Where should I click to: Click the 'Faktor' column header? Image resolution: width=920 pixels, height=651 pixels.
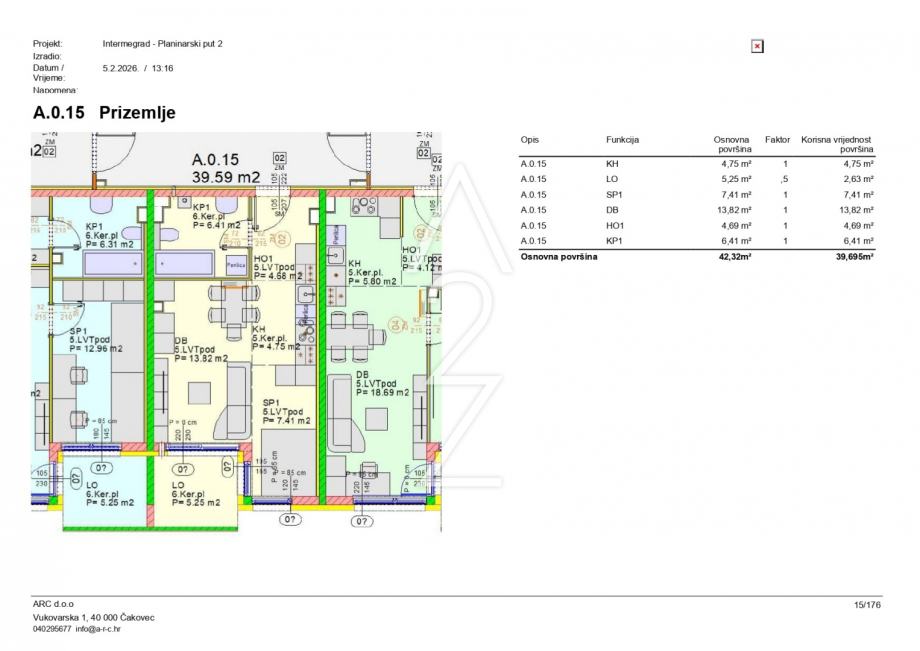point(777,140)
